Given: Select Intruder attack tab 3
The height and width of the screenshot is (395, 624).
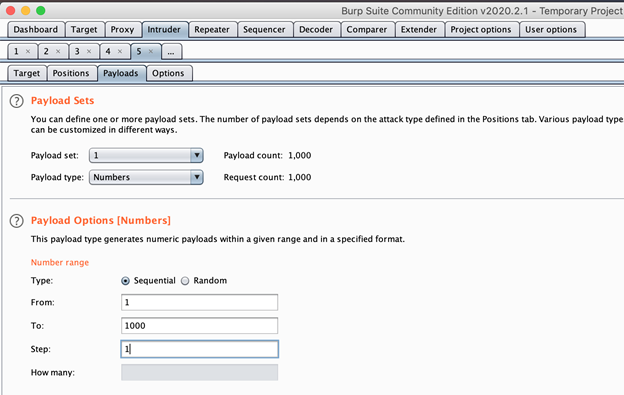Looking at the screenshot, I should (78, 51).
